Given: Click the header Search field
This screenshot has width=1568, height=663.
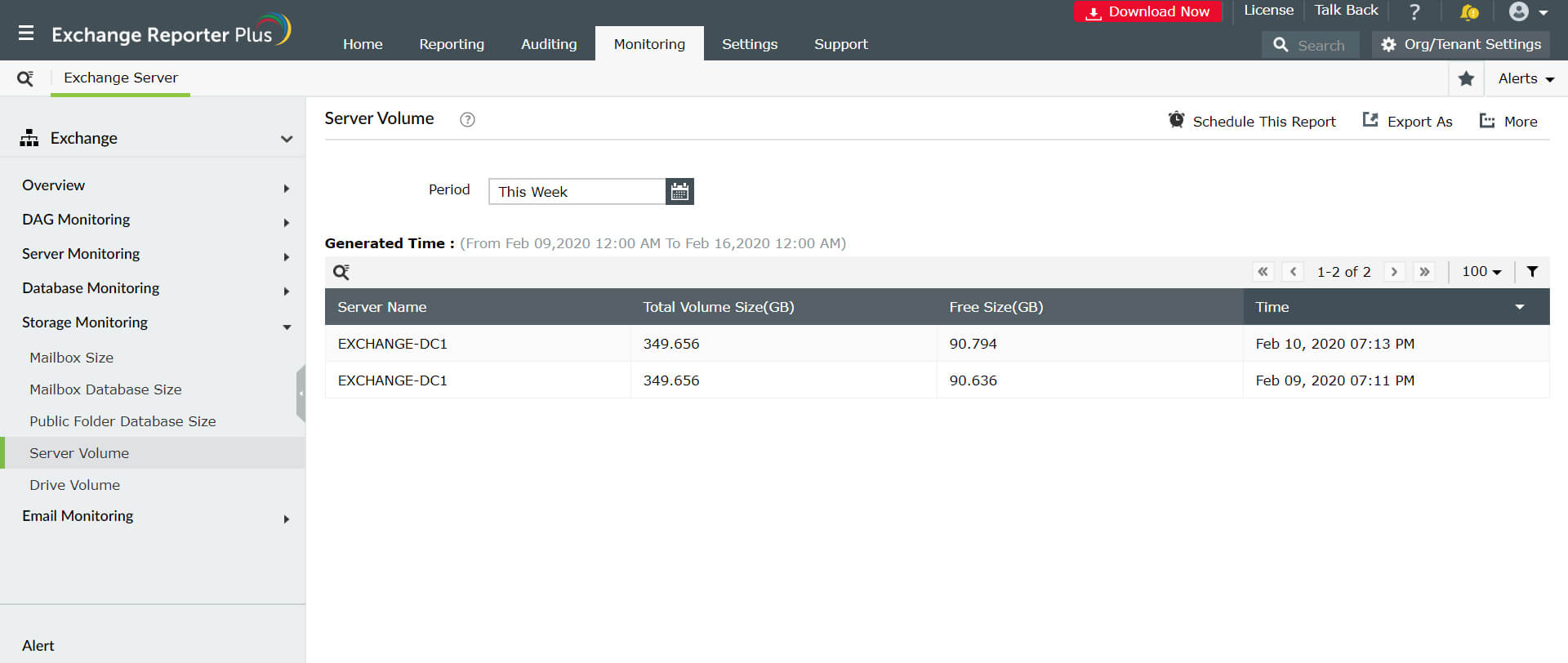Looking at the screenshot, I should pyautogui.click(x=1310, y=45).
